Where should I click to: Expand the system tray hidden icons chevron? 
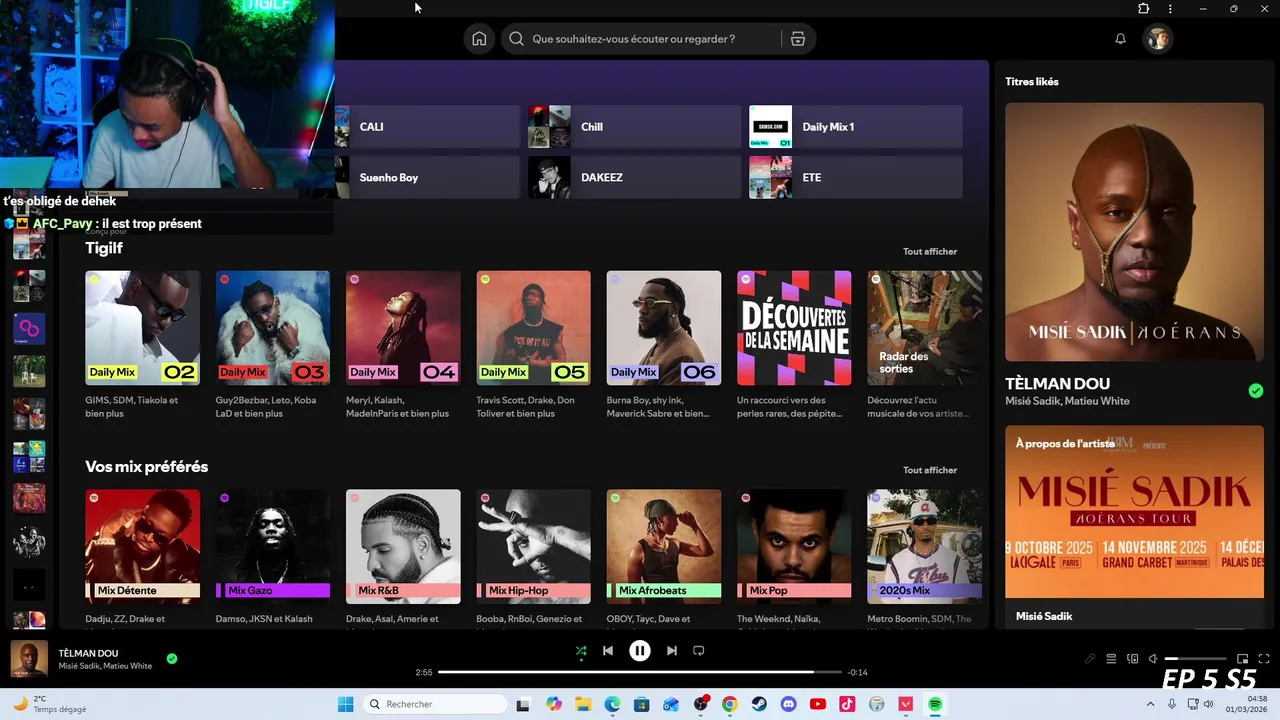[1150, 704]
